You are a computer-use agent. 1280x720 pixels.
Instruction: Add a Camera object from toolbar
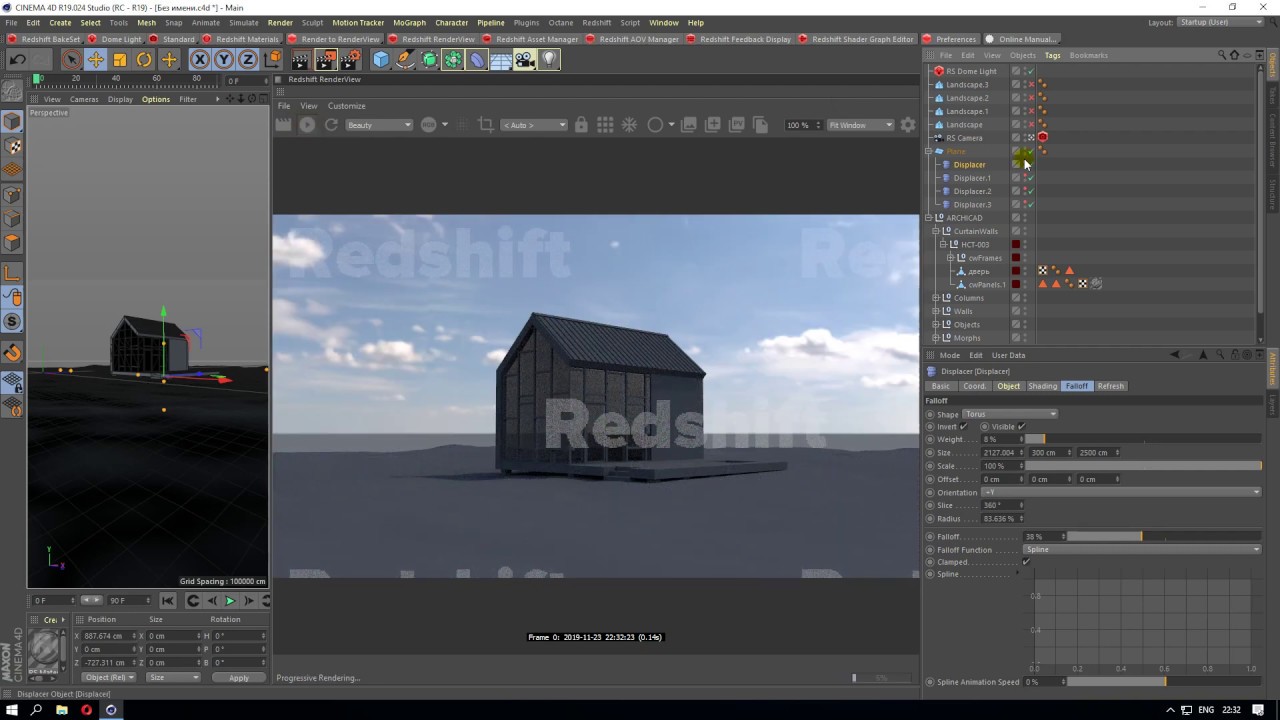(525, 60)
